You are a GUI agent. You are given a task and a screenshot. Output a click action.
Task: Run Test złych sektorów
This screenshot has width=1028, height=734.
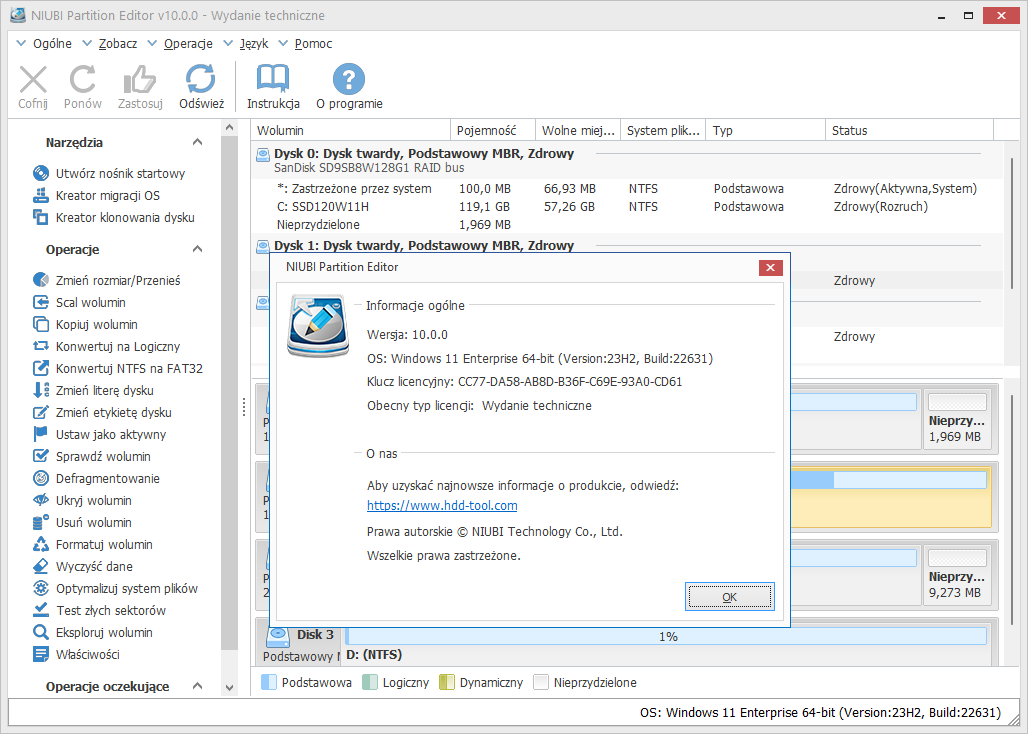99,611
